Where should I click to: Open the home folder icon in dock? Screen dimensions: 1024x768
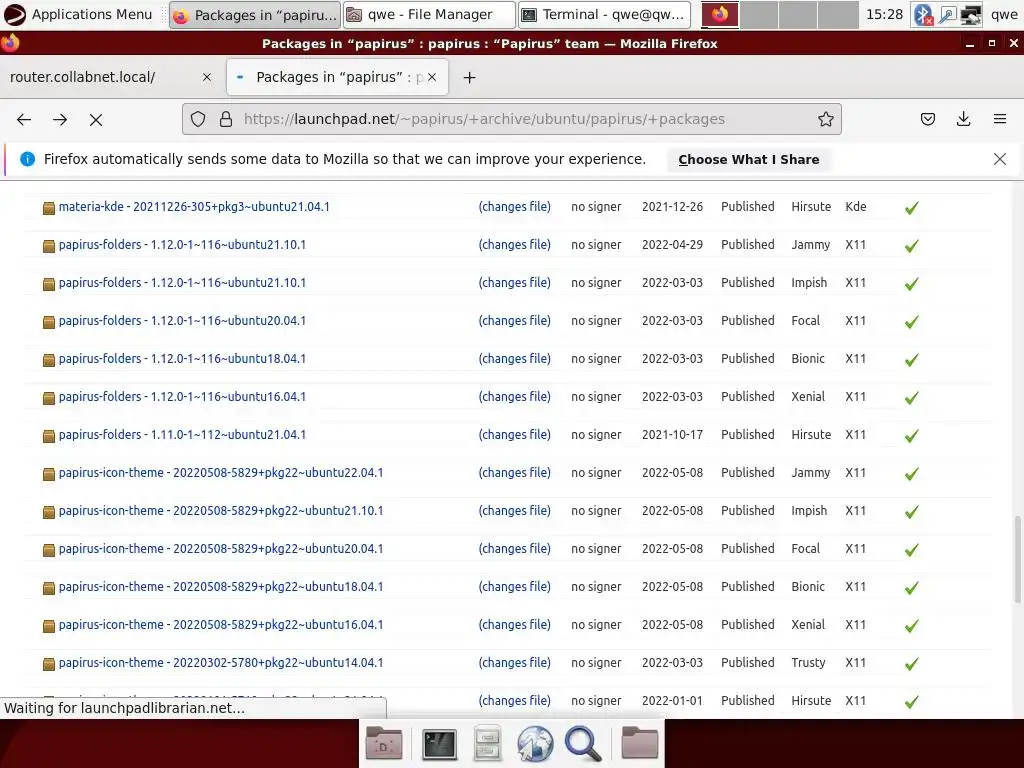(639, 743)
